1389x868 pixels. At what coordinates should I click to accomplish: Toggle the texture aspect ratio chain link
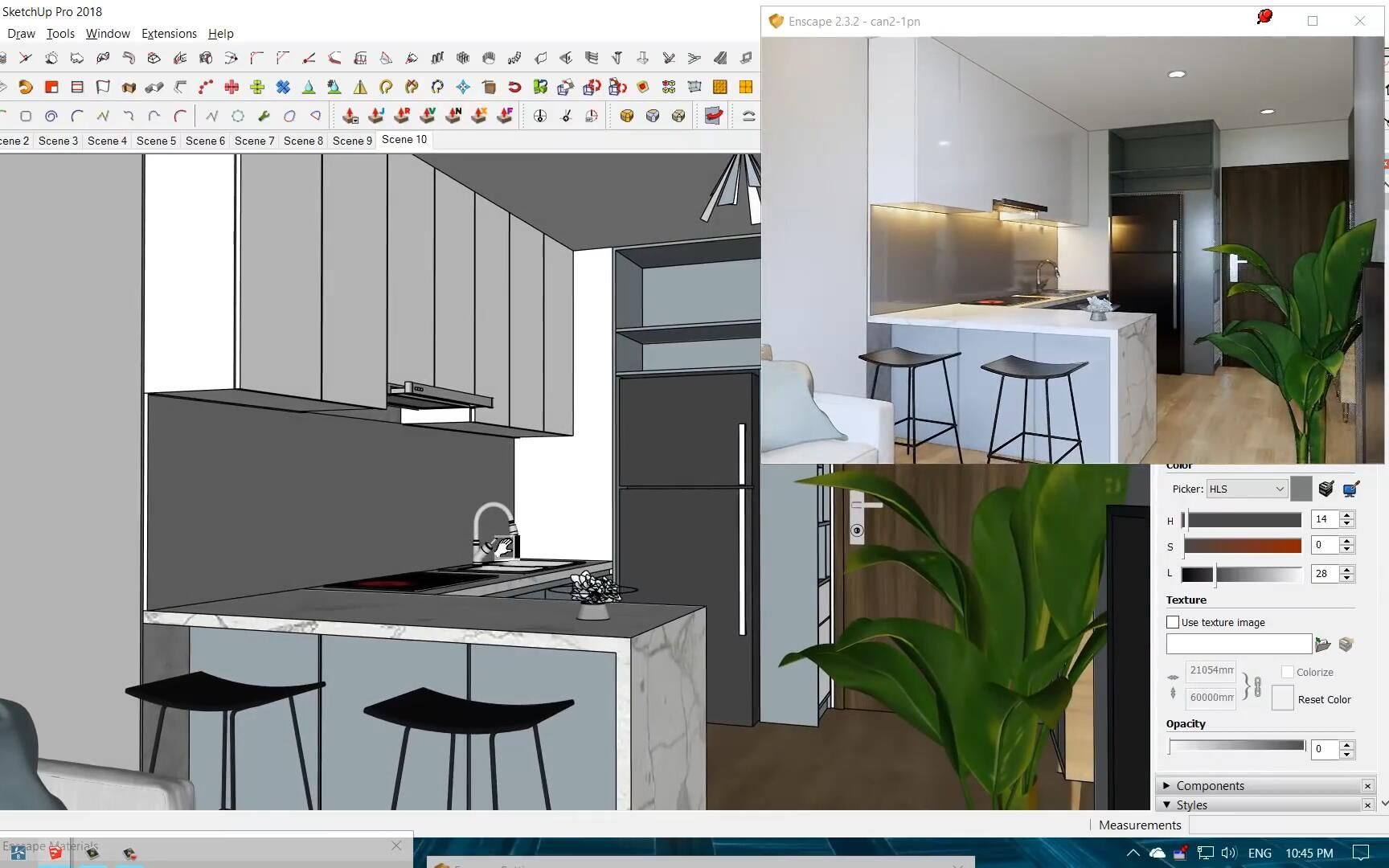coord(1256,686)
